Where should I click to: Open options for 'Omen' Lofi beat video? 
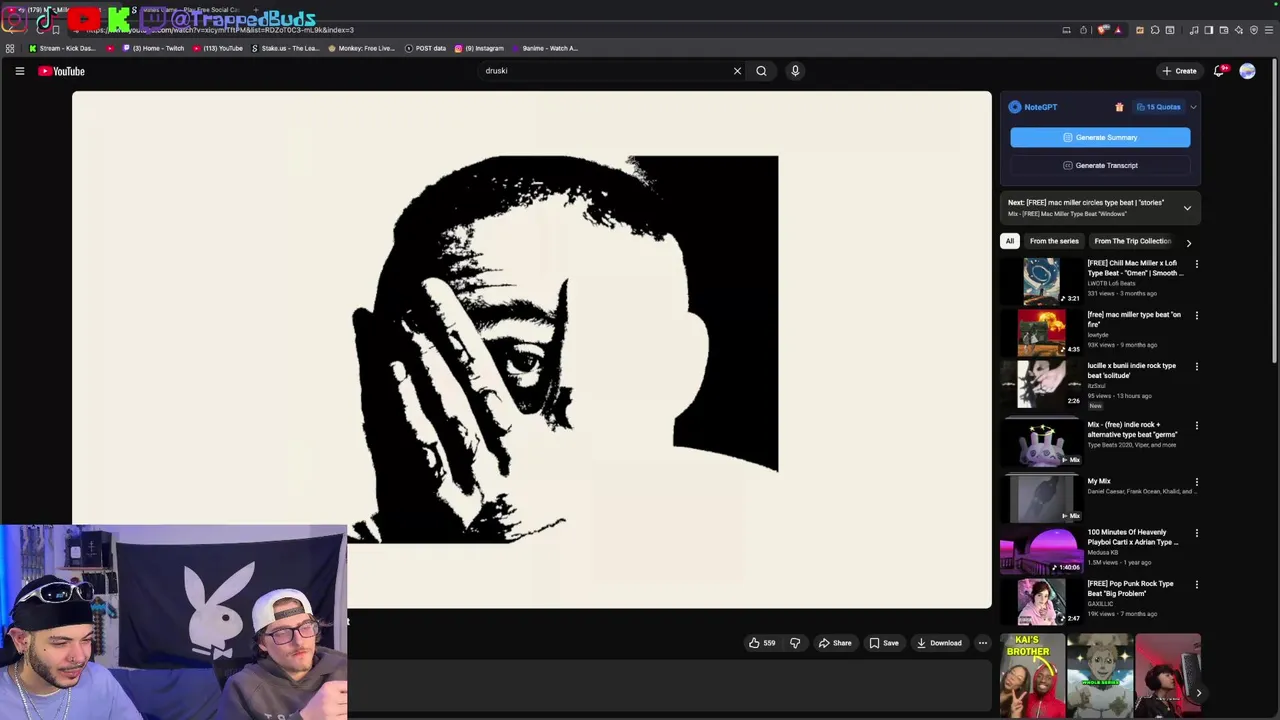tap(1196, 264)
